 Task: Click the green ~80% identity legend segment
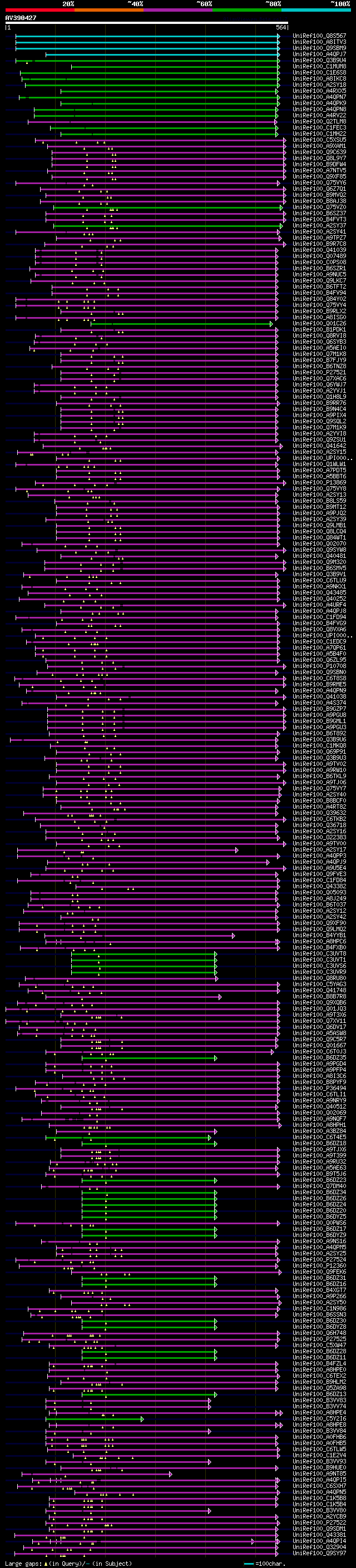click(x=247, y=10)
